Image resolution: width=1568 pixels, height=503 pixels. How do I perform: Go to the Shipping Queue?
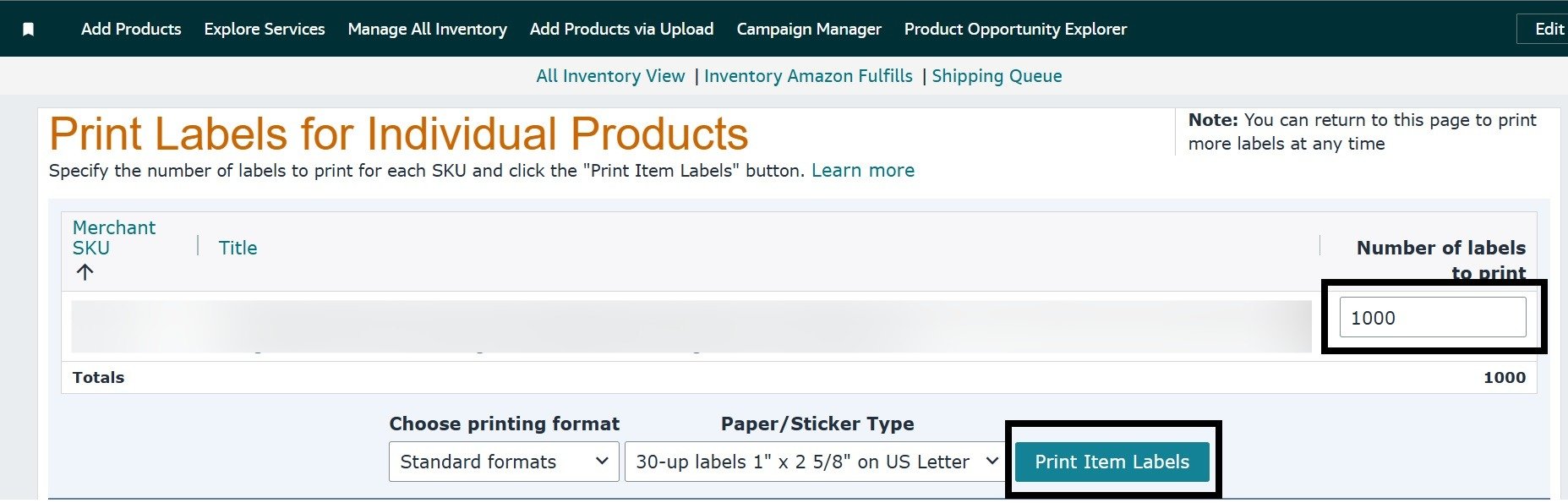point(997,76)
